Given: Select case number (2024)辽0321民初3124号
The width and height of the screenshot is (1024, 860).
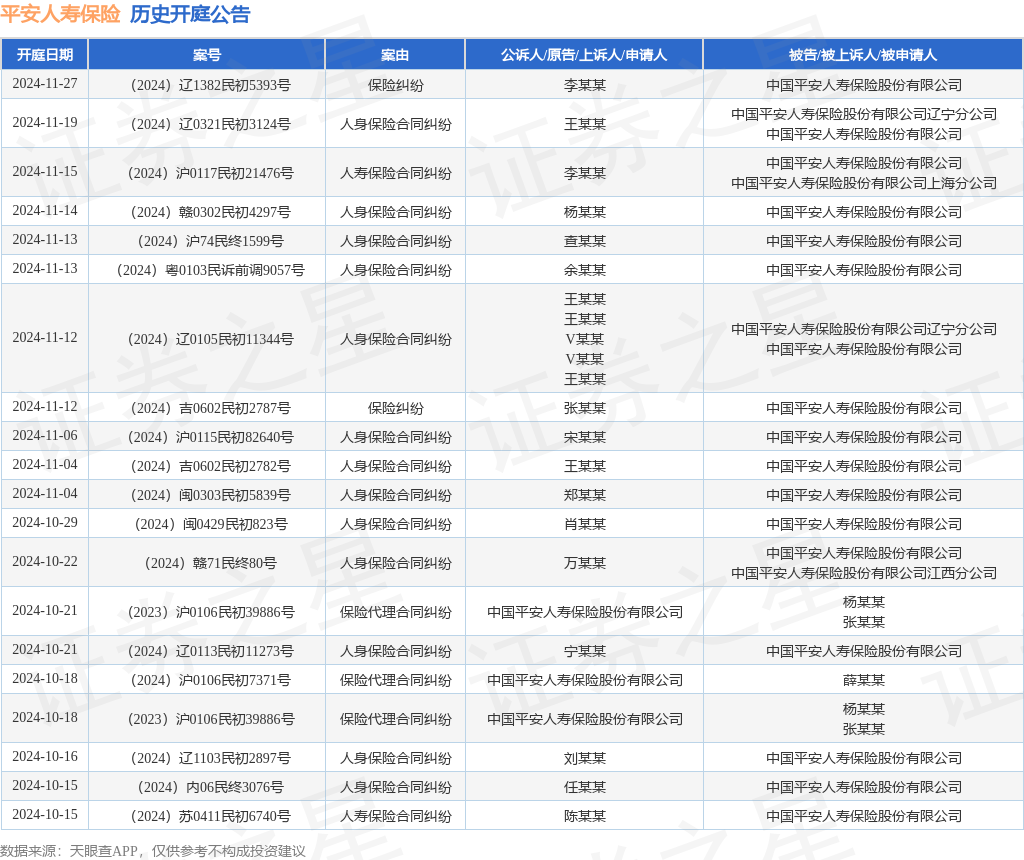Looking at the screenshot, I should 210,124.
